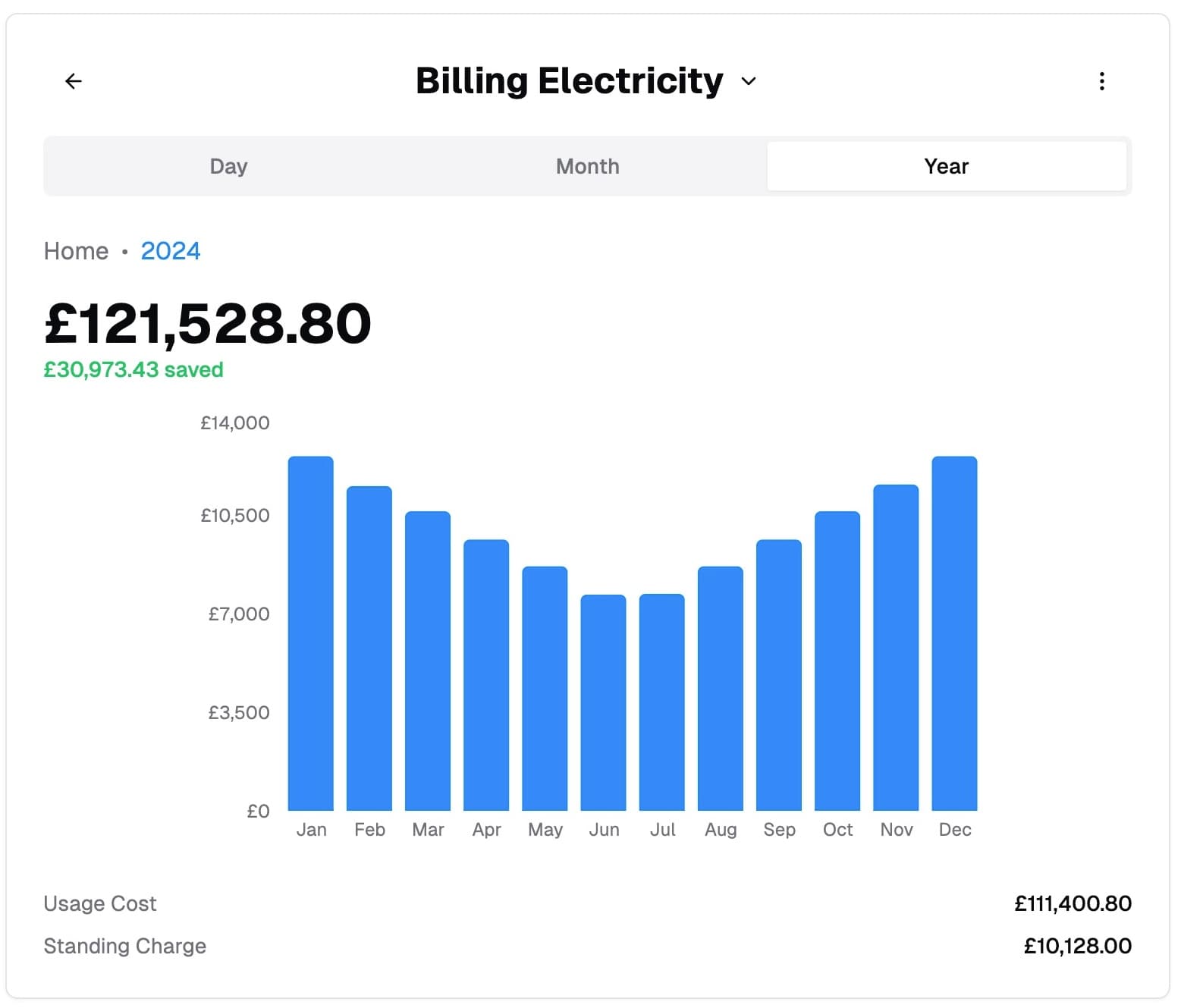Click the £30,973.43 saved label

coord(133,370)
